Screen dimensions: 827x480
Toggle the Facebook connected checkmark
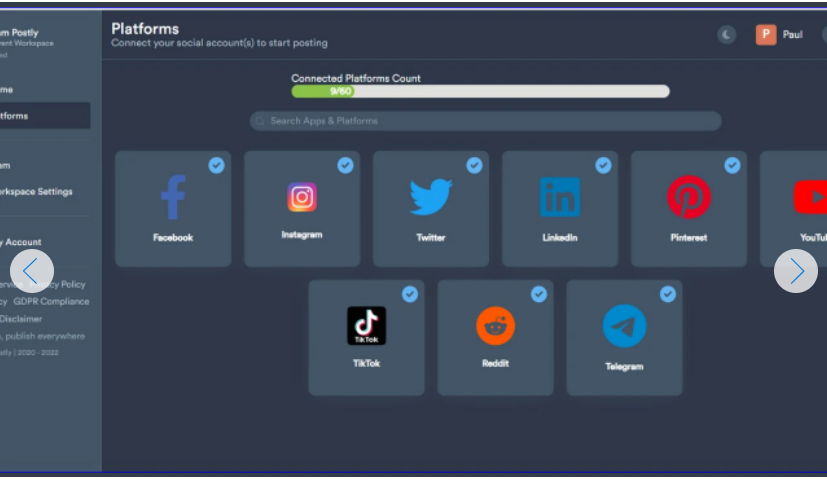[x=216, y=166]
